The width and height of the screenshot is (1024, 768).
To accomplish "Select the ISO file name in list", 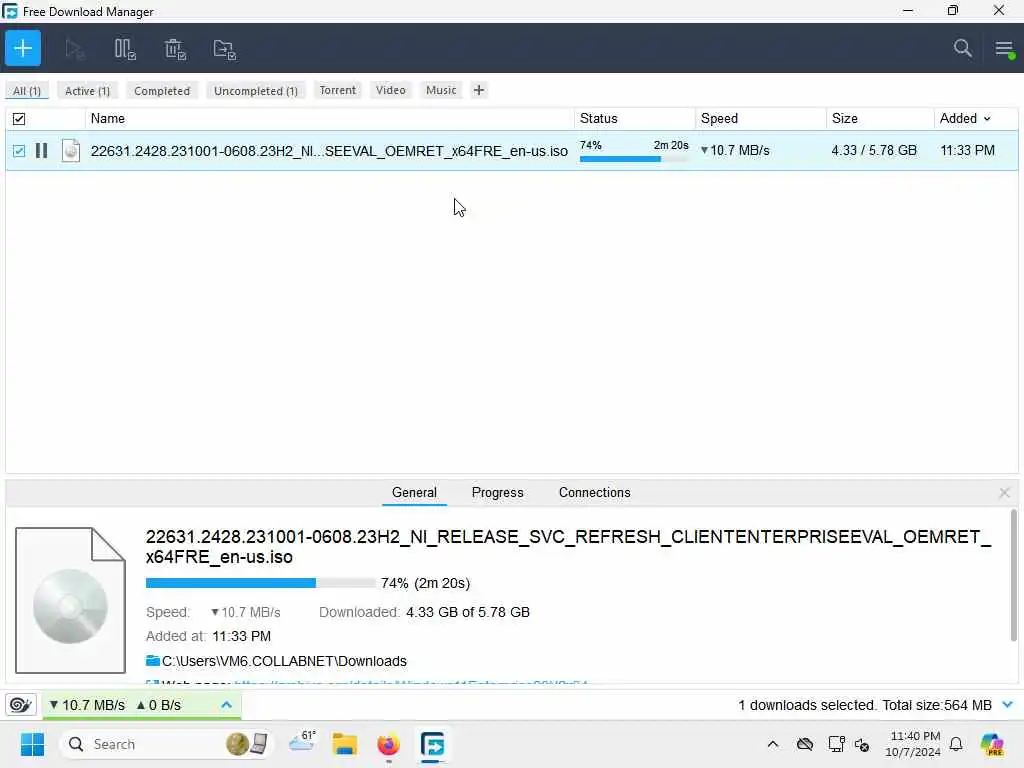I will [329, 151].
